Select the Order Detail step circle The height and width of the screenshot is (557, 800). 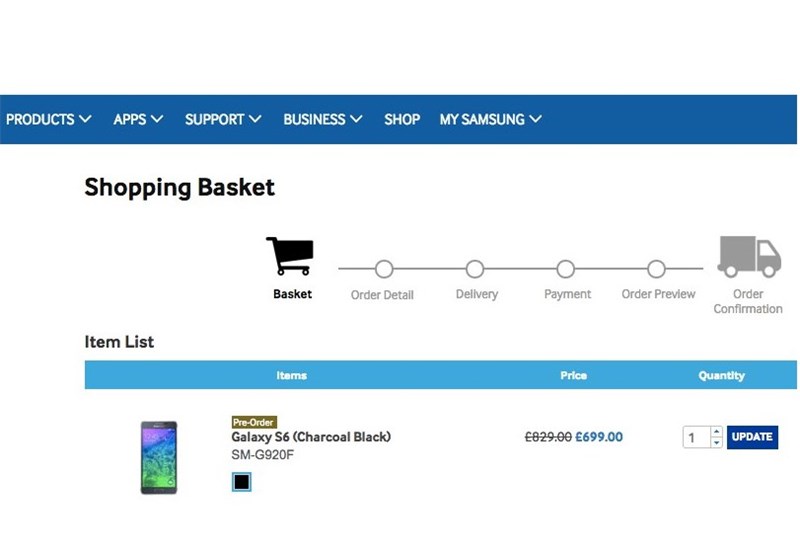coord(383,269)
